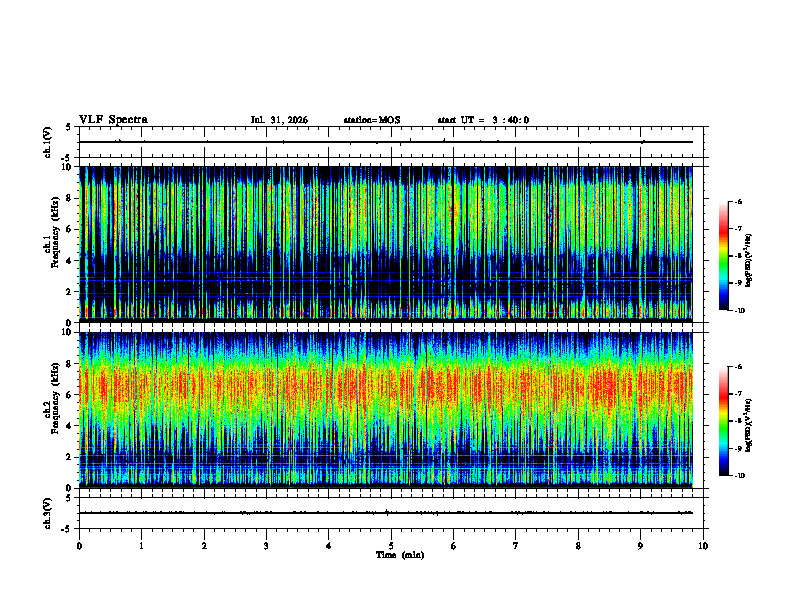Click the "4" kHz tick on ch.2 axis
This screenshot has height=612, width=792.
click(70, 426)
